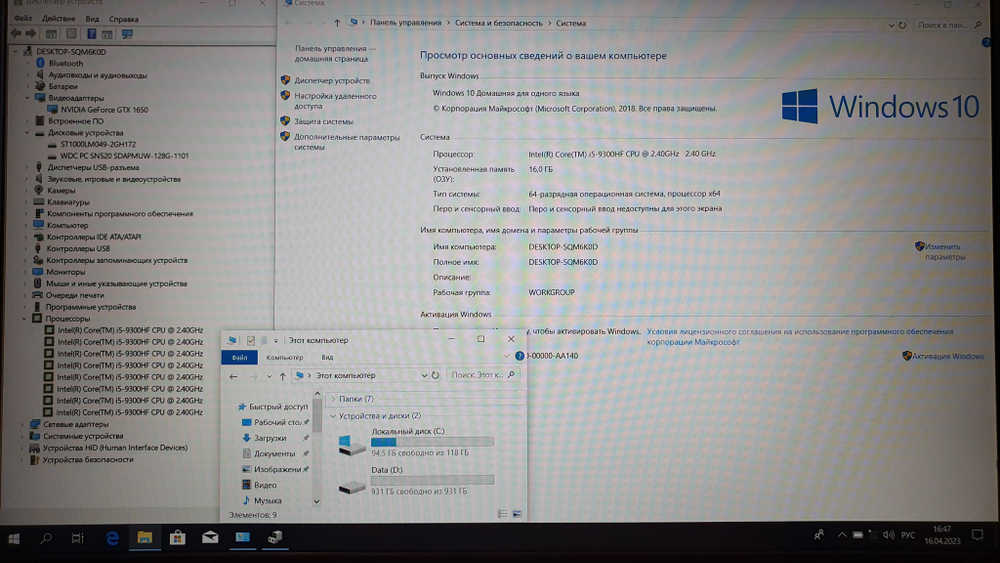Click back arrow in Explorer window
The width and height of the screenshot is (1000, 563).
(x=233, y=376)
